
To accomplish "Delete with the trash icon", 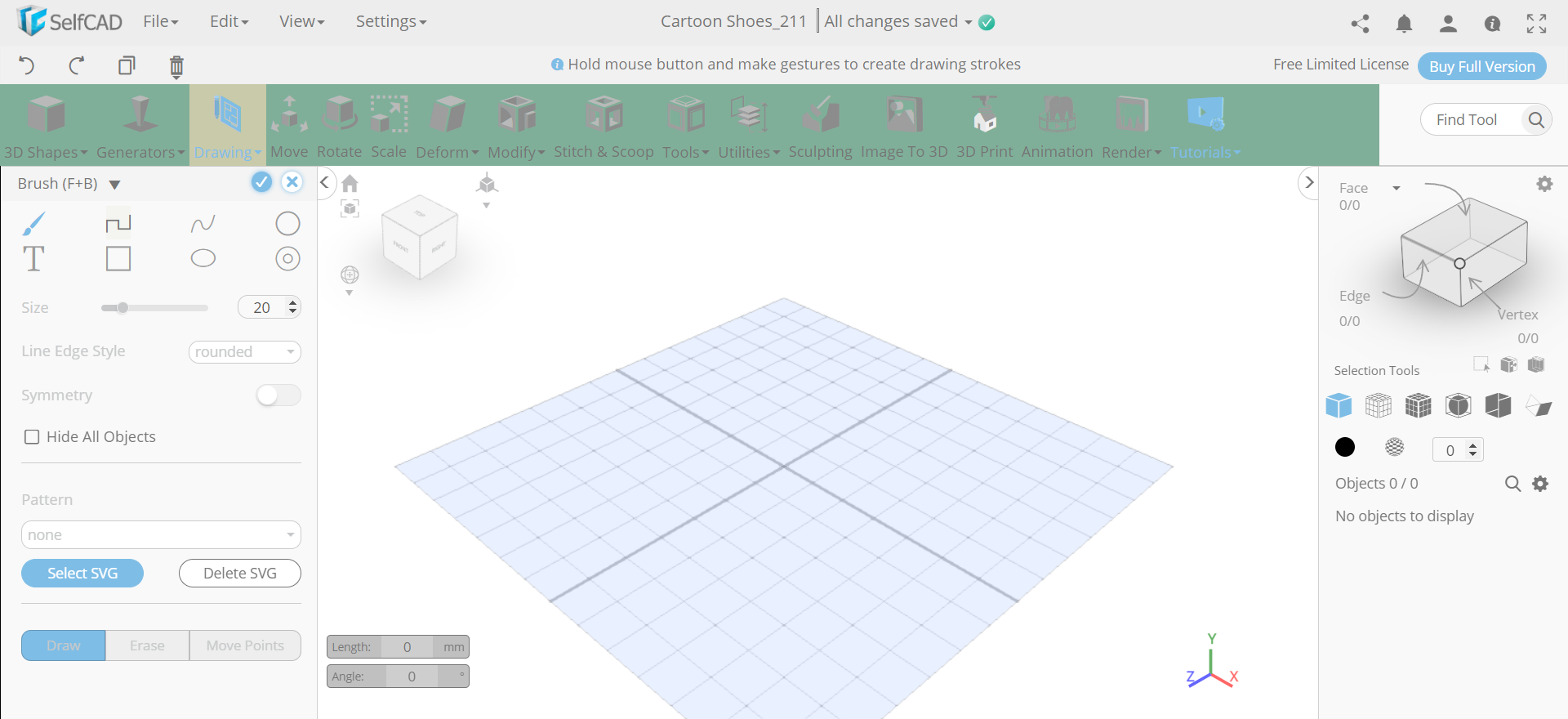I will tap(176, 66).
